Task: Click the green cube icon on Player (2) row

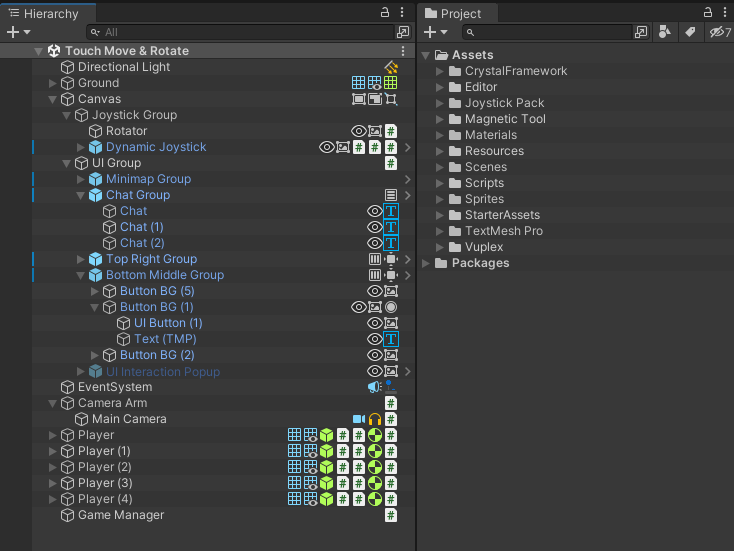Action: click(327, 467)
